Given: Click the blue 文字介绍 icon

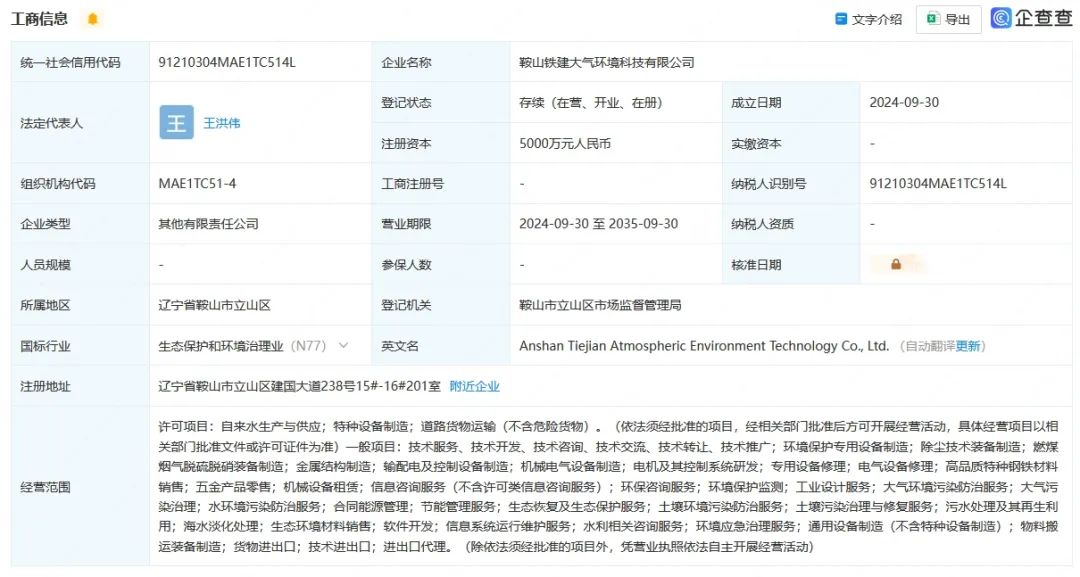Looking at the screenshot, I should 841,19.
